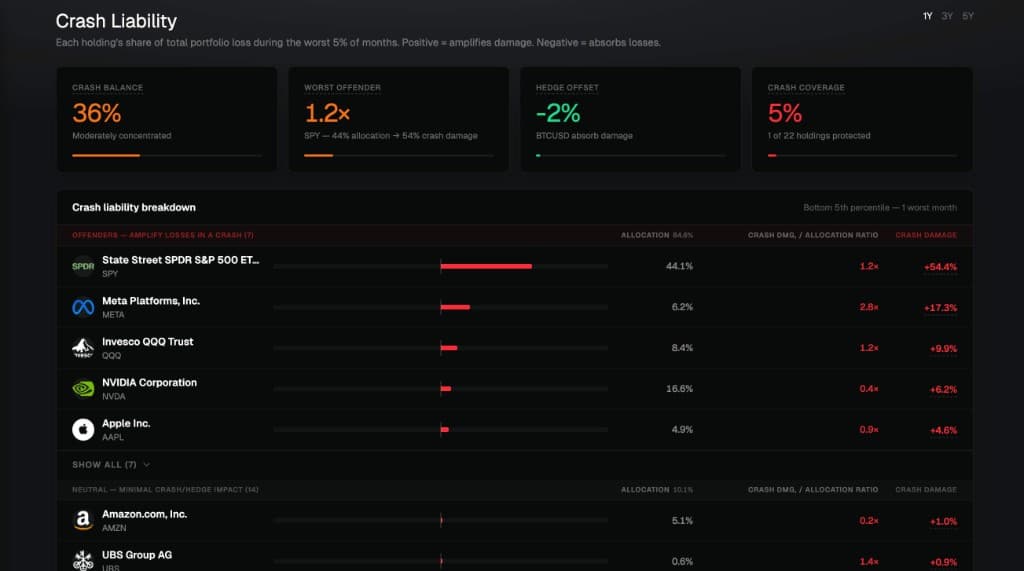This screenshot has width=1024, height=571.
Task: Click the Amazon logo icon
Action: tap(83, 521)
